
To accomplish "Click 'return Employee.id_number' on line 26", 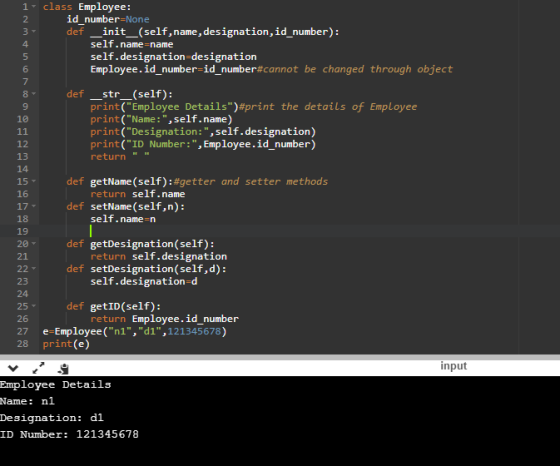I will pyautogui.click(x=164, y=319).
